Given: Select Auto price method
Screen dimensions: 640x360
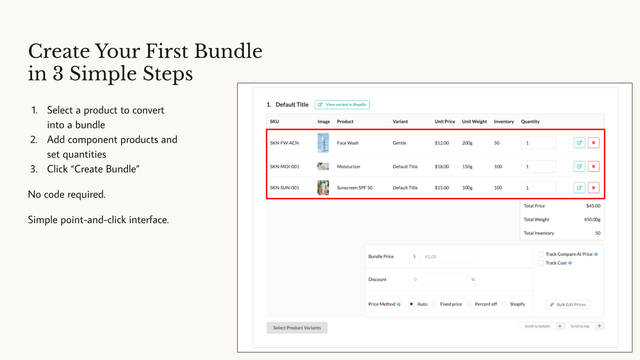Looking at the screenshot, I should (411, 304).
